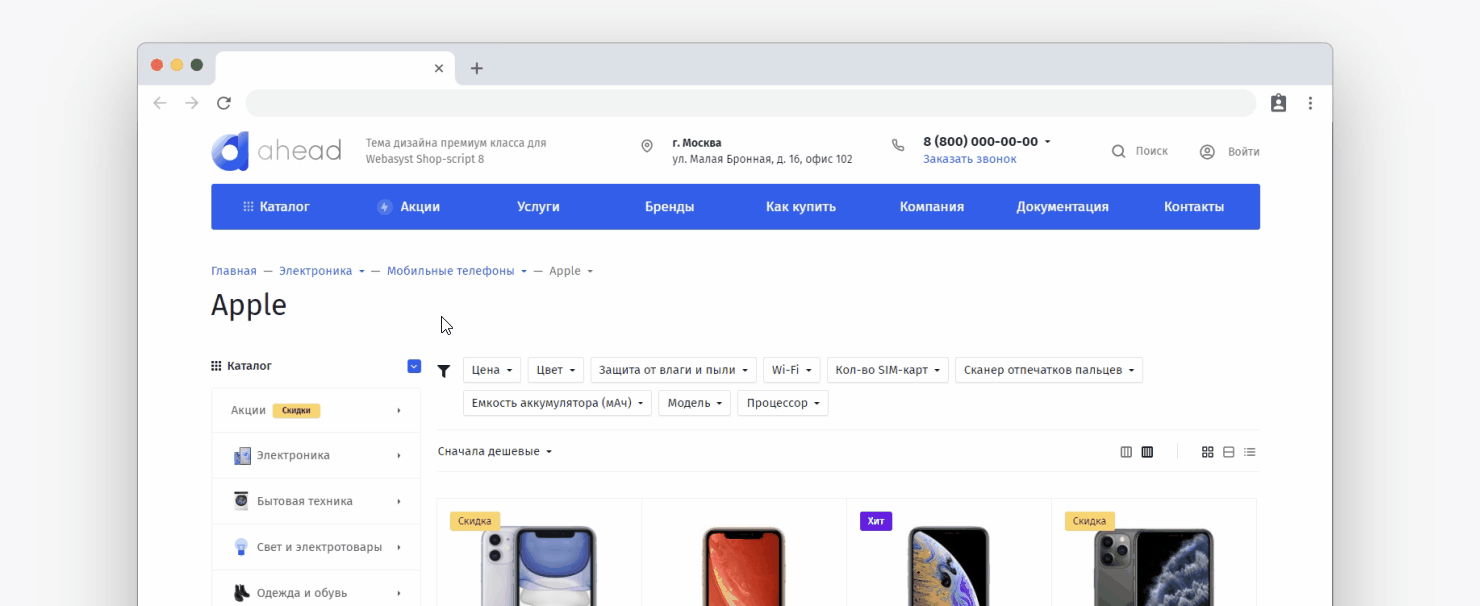This screenshot has height=606, width=1480.
Task: Click the Одежда и обувь sidebar item
Action: point(316,593)
